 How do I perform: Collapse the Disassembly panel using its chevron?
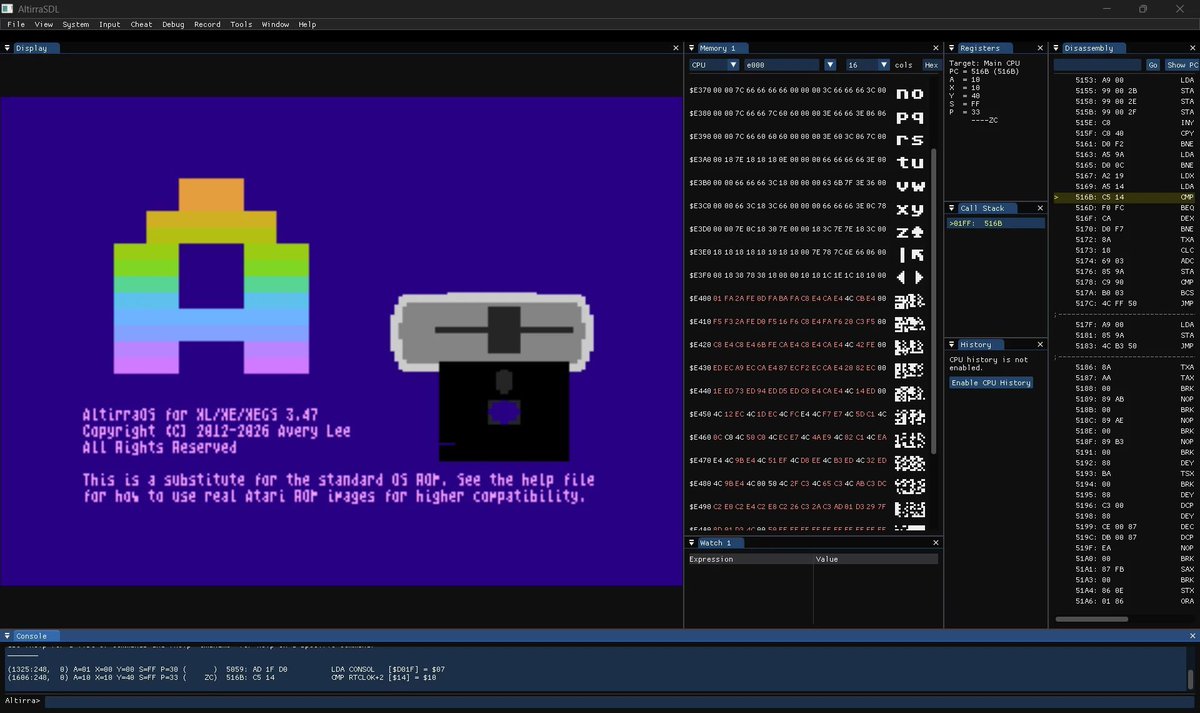1056,47
